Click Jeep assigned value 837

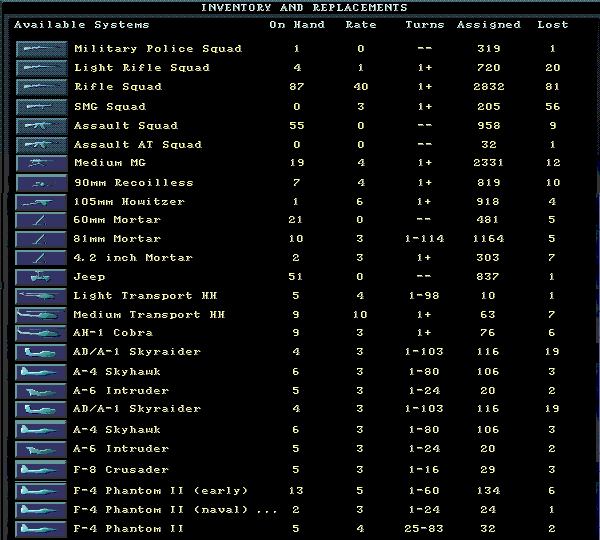coord(488,277)
